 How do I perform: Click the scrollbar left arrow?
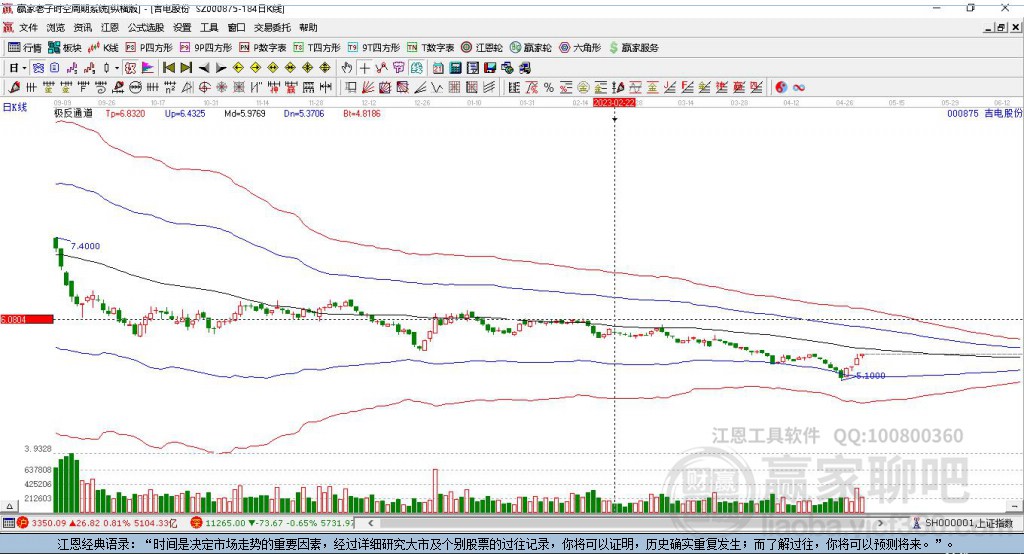[x=370, y=523]
